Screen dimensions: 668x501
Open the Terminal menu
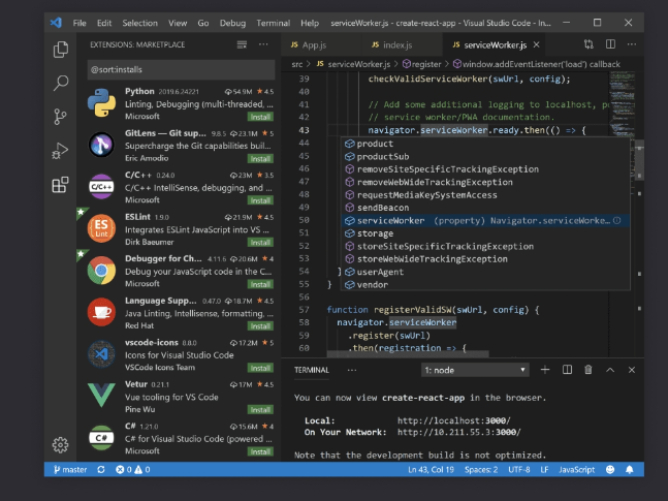273,23
